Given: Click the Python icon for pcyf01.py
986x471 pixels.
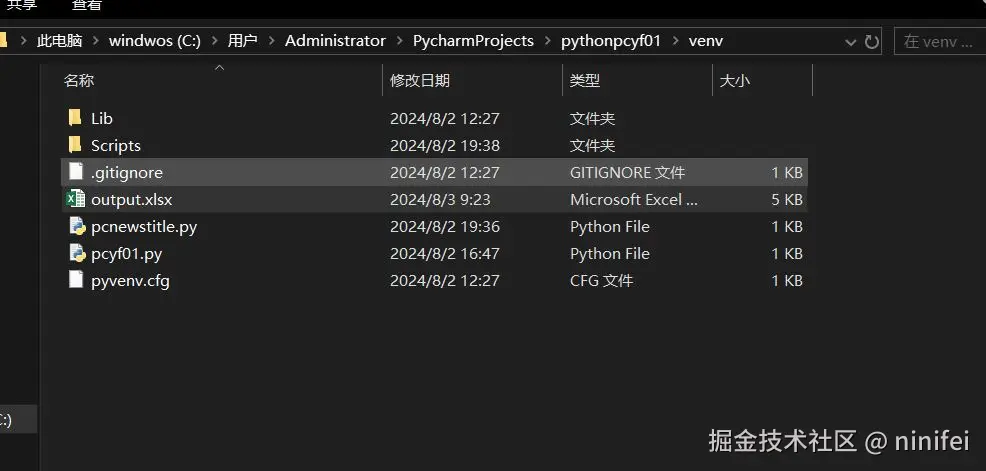Looking at the screenshot, I should click(76, 253).
